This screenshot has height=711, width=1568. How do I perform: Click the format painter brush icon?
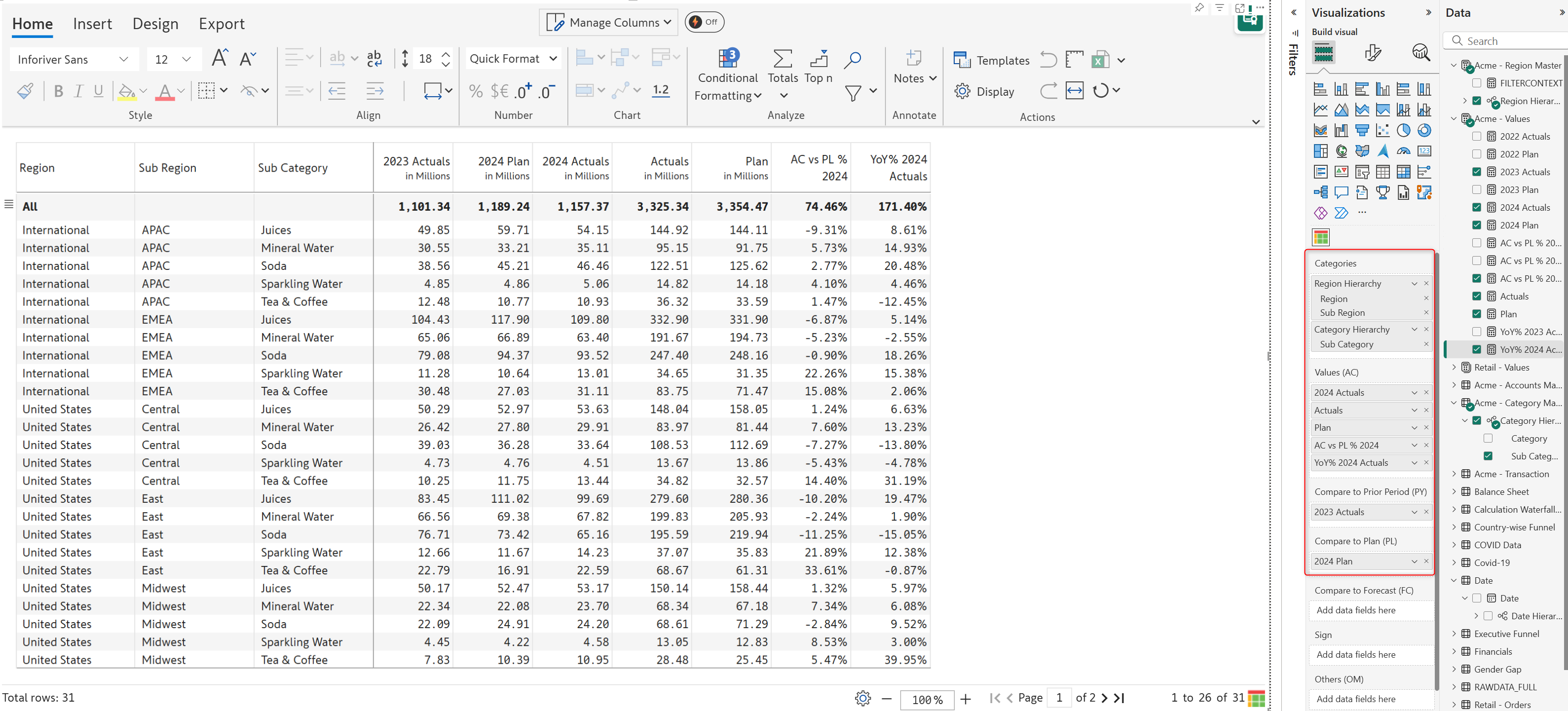click(x=25, y=91)
